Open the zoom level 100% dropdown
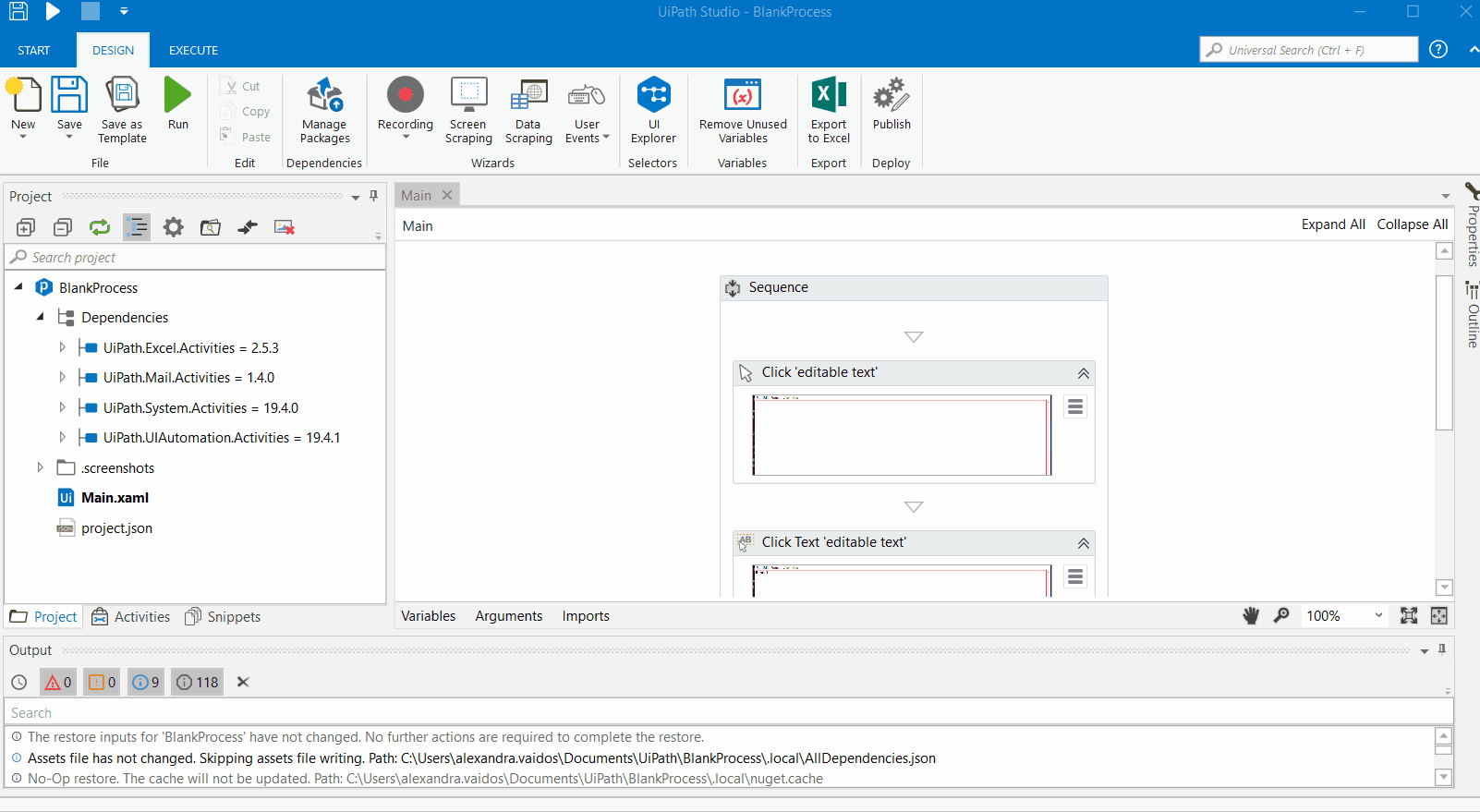Image resolution: width=1480 pixels, height=812 pixels. 1378,616
